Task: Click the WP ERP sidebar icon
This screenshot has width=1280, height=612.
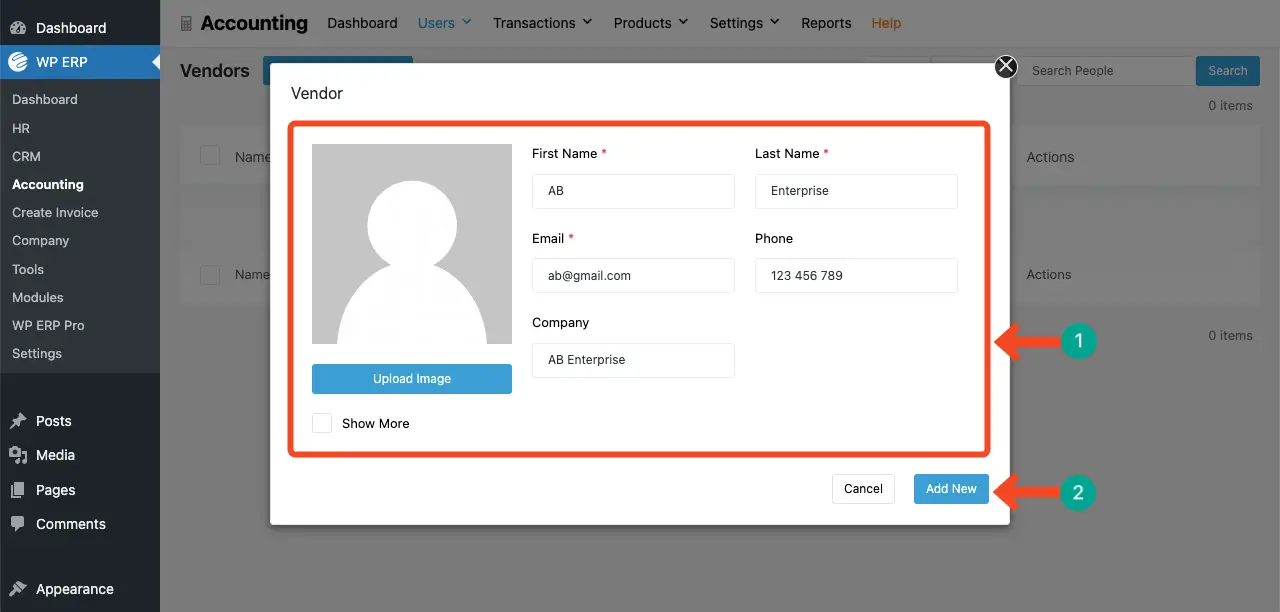Action: 18,62
